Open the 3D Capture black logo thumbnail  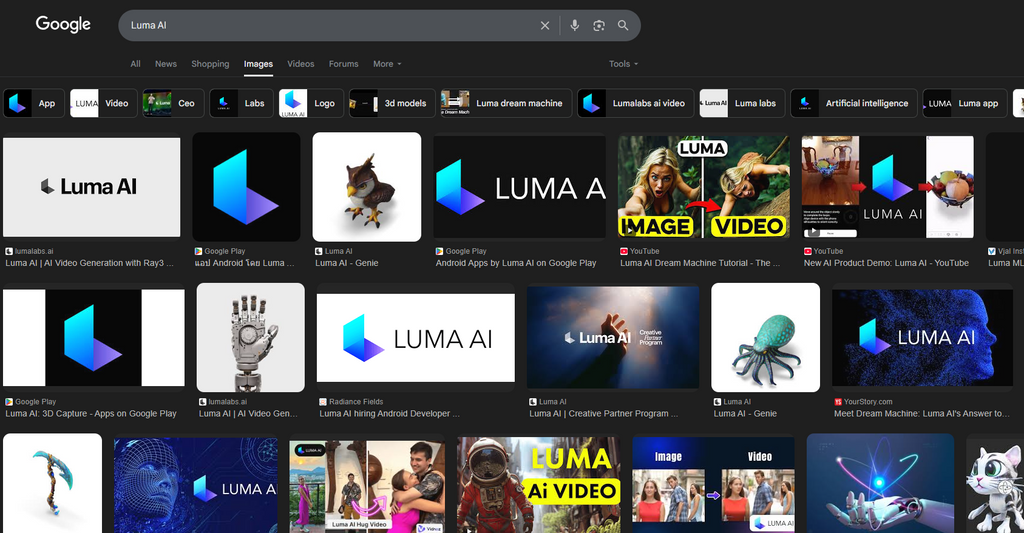(x=93, y=338)
